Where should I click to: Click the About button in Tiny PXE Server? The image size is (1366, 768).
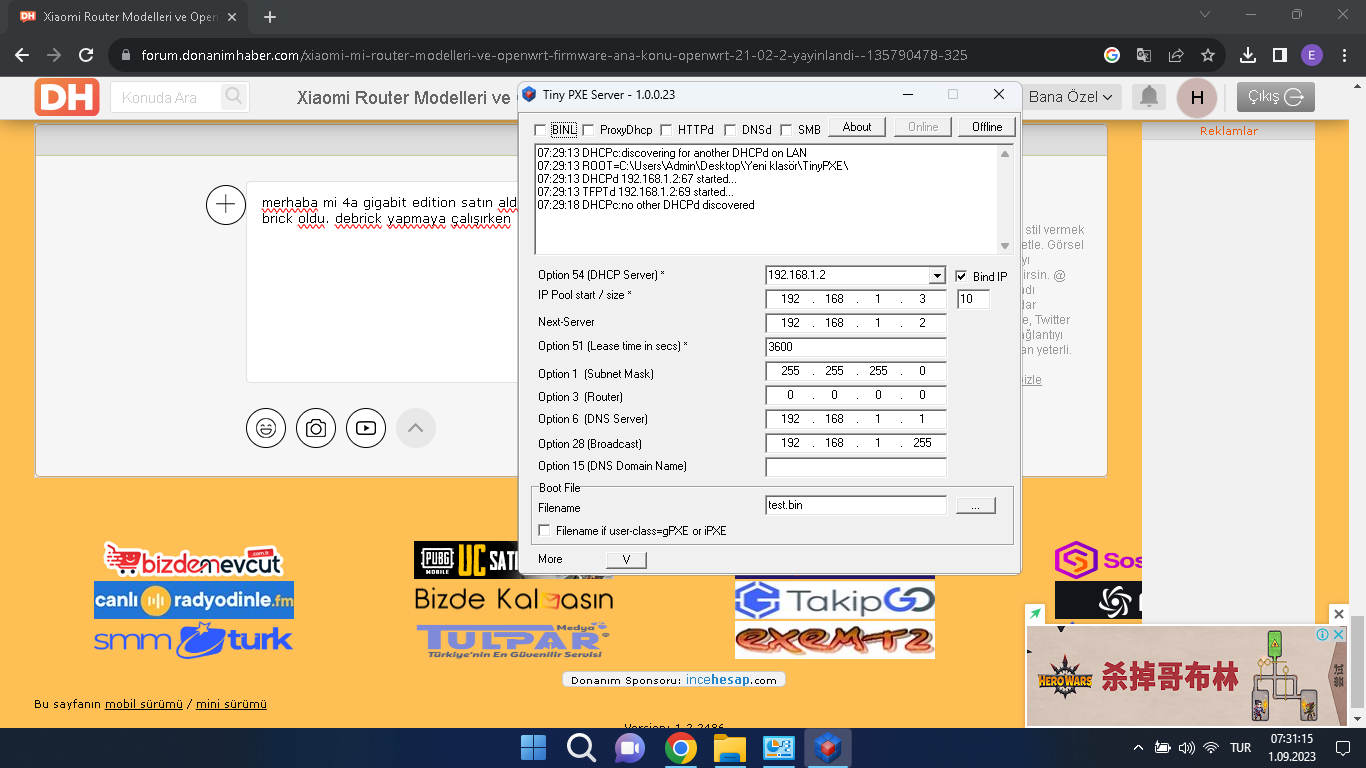click(857, 127)
